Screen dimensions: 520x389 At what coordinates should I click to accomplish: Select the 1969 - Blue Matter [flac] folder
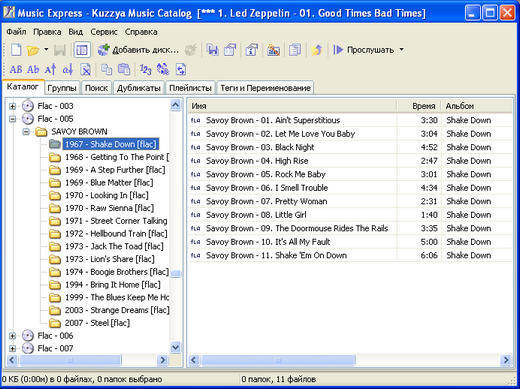click(x=109, y=183)
